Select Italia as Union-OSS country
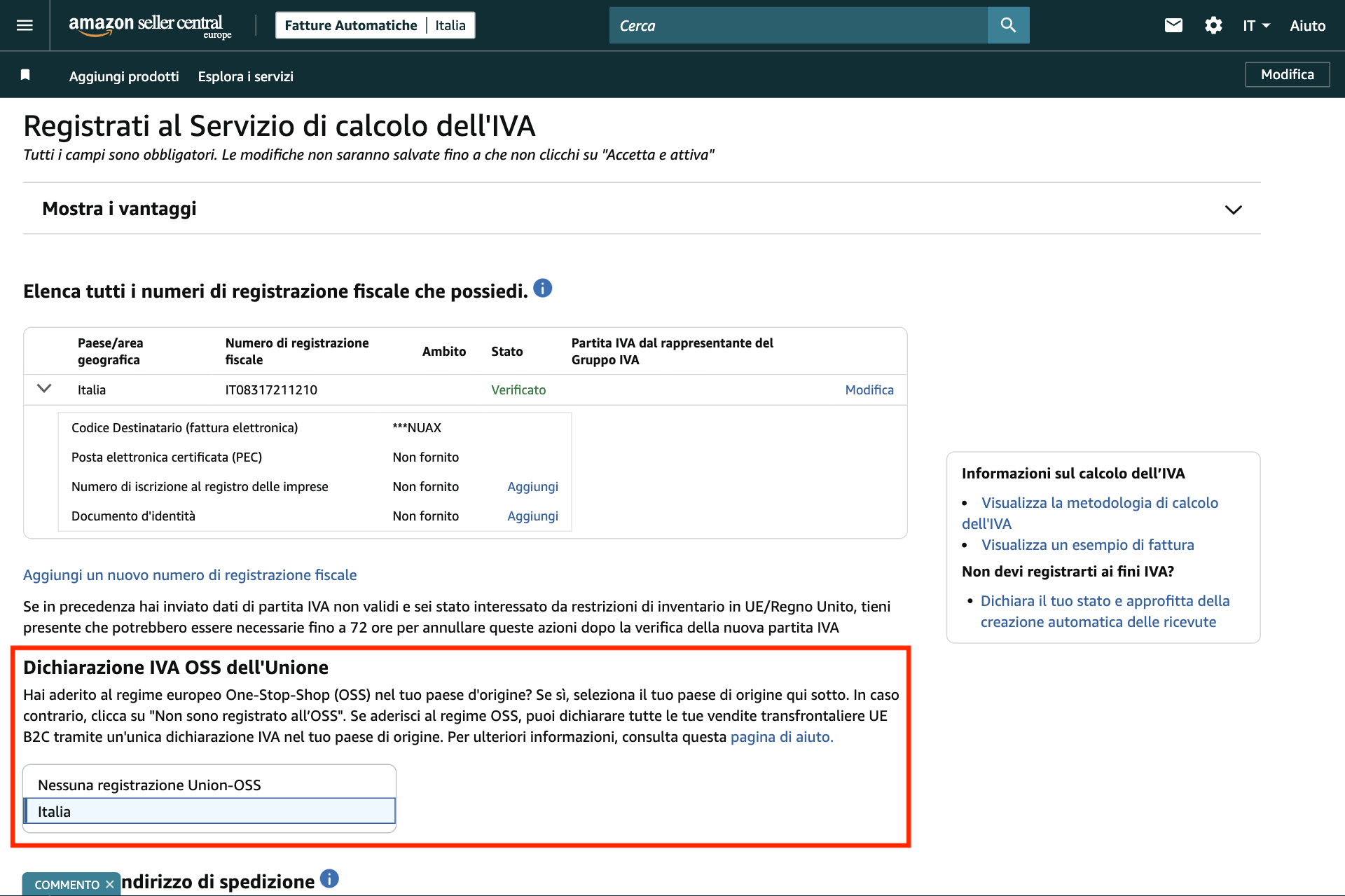 pos(209,811)
